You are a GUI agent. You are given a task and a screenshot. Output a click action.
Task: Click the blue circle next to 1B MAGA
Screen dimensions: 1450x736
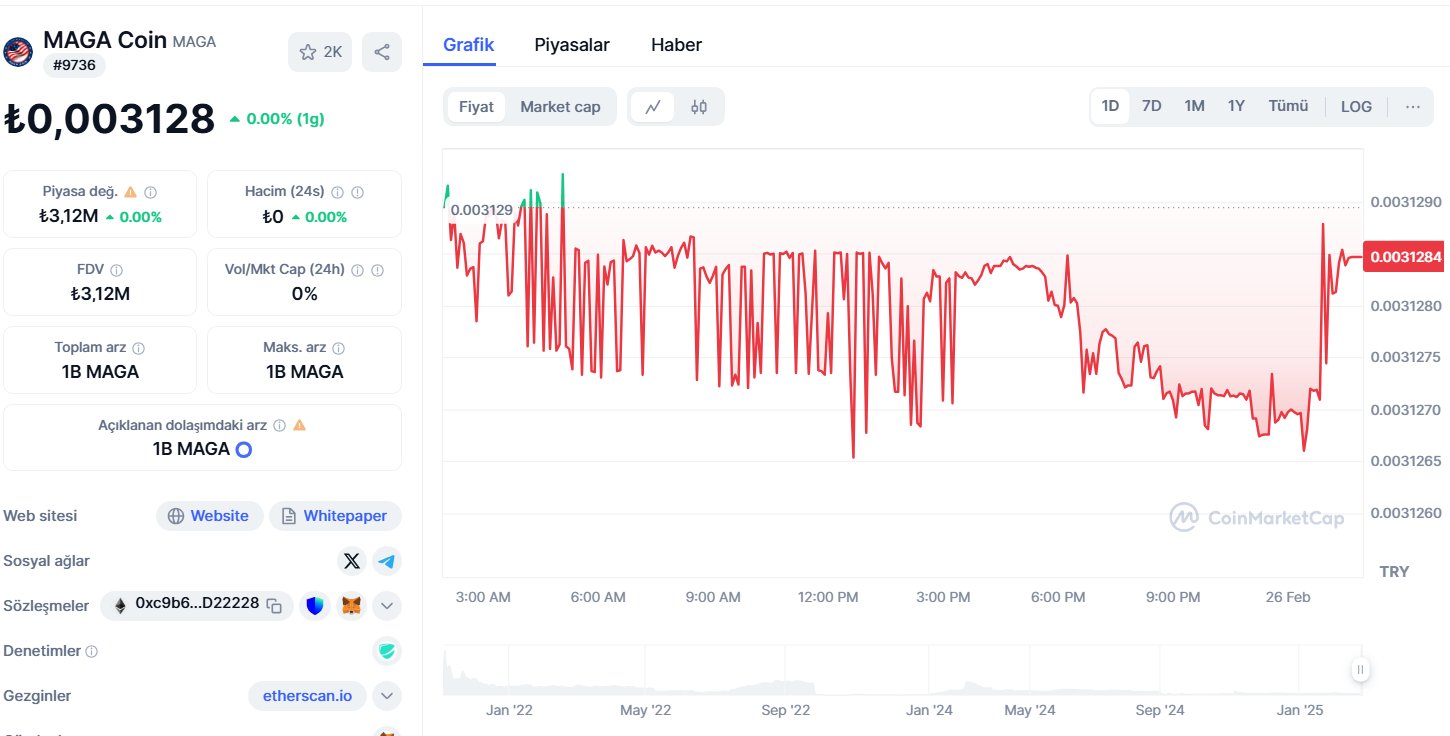(243, 450)
